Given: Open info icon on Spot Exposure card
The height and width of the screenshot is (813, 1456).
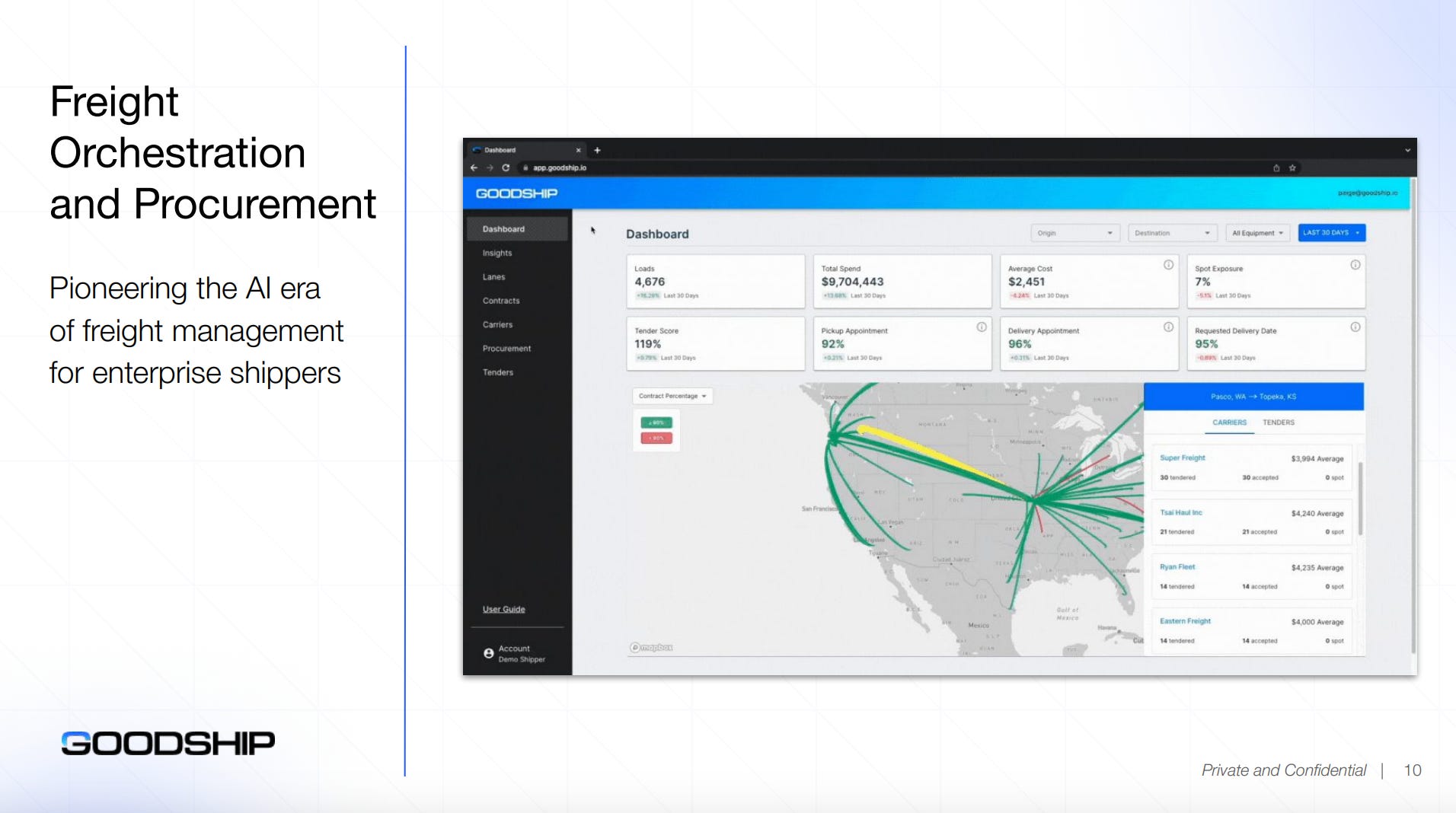Looking at the screenshot, I should 1355,265.
